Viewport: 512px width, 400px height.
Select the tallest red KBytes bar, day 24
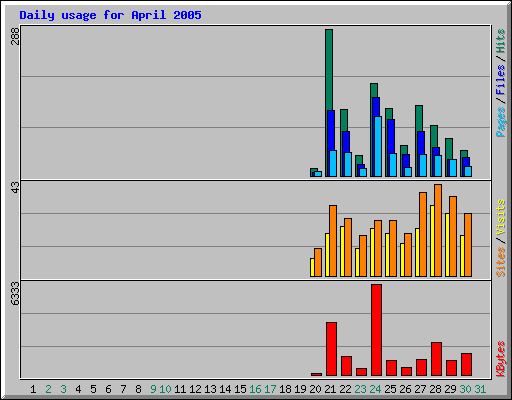(x=377, y=330)
